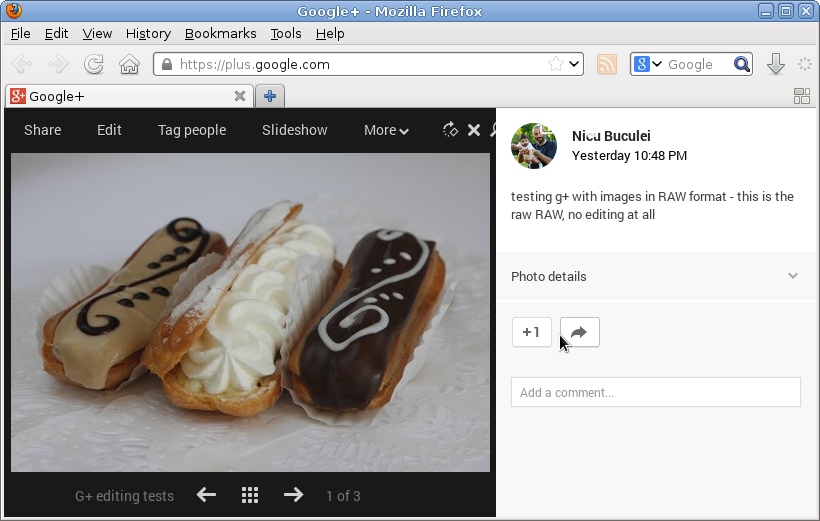Screen dimensions: 820x521
Task: Open the Help menu
Action: tap(330, 33)
